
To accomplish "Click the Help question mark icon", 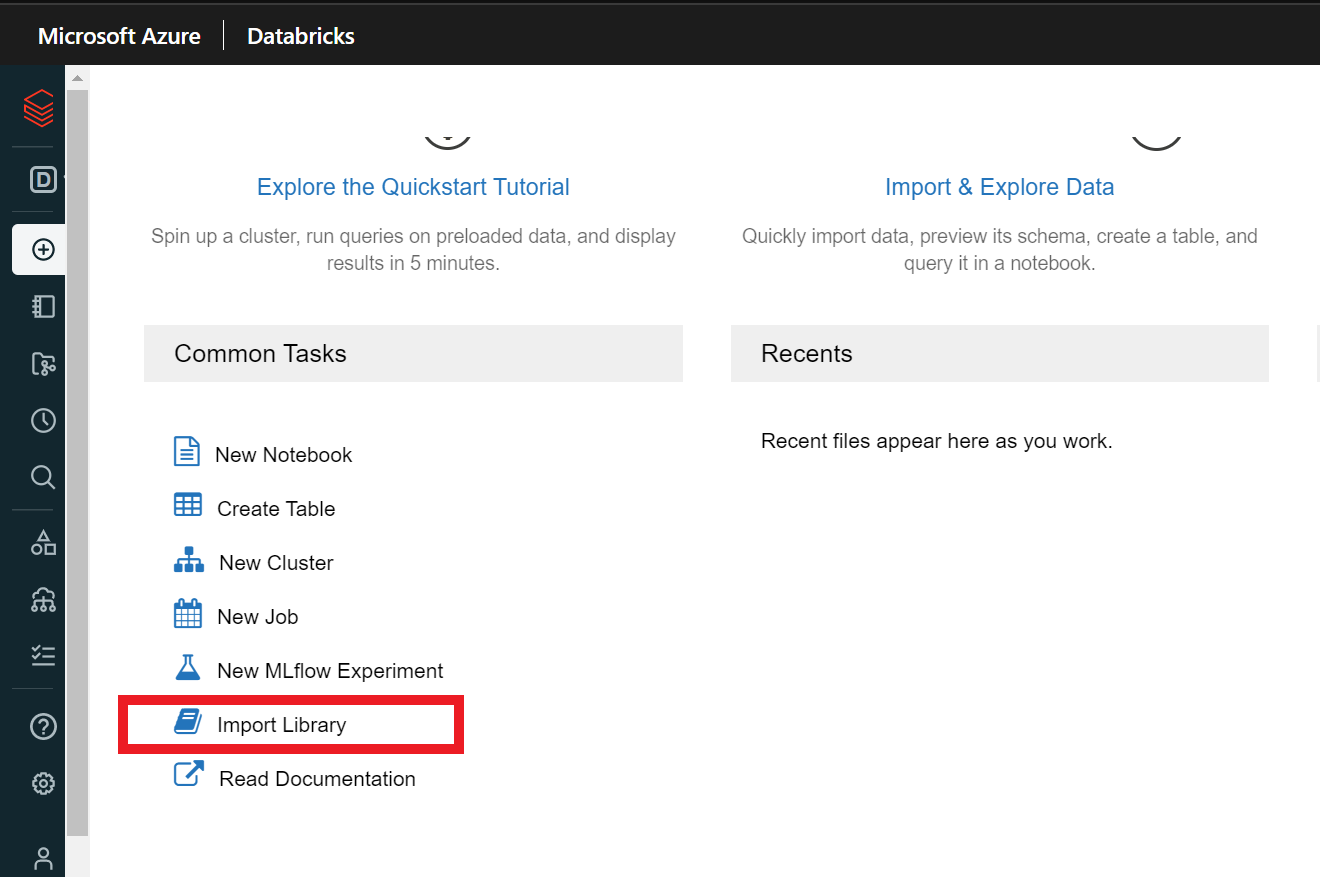I will [x=43, y=727].
